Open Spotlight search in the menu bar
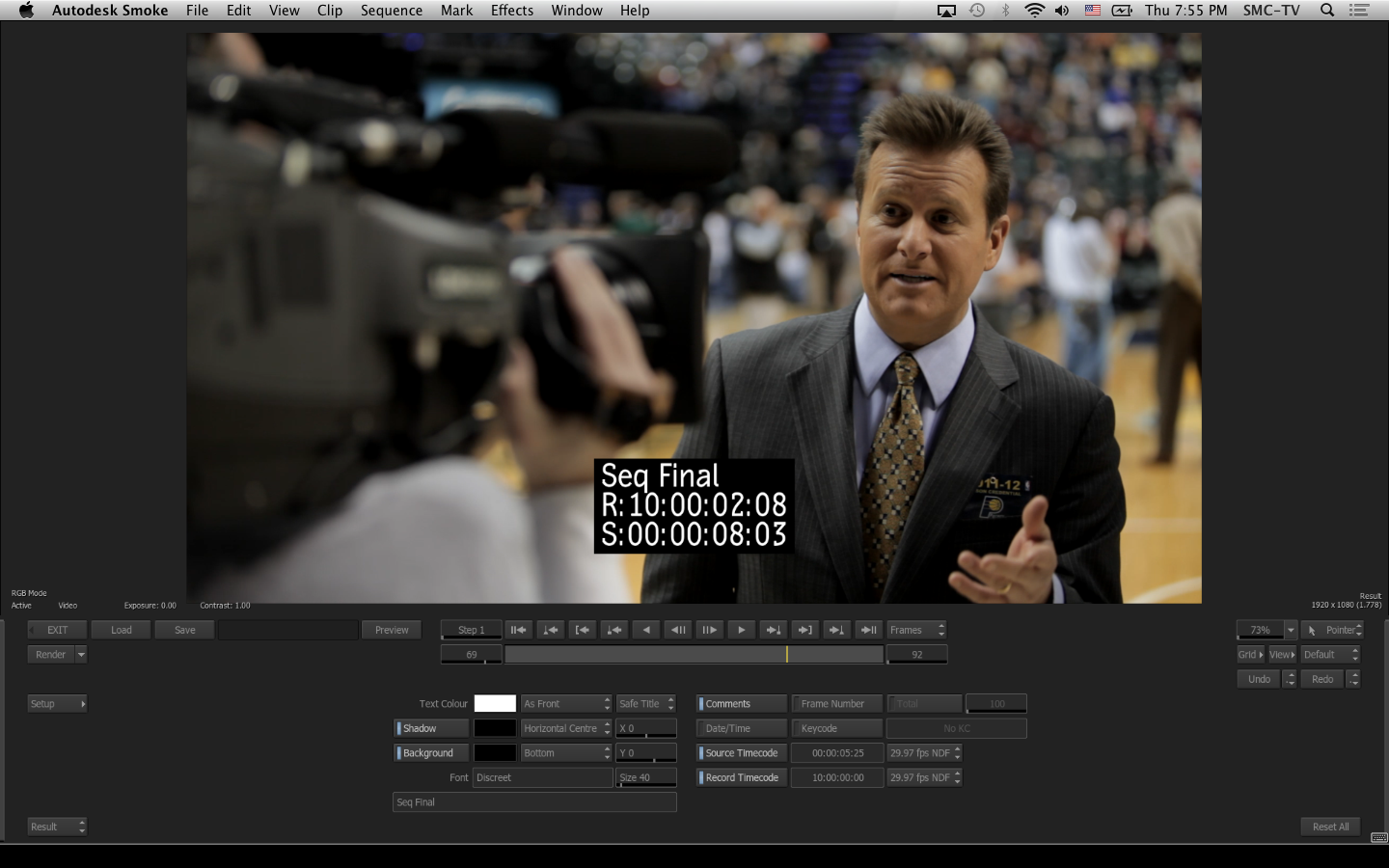This screenshot has height=868, width=1389. [x=1327, y=11]
